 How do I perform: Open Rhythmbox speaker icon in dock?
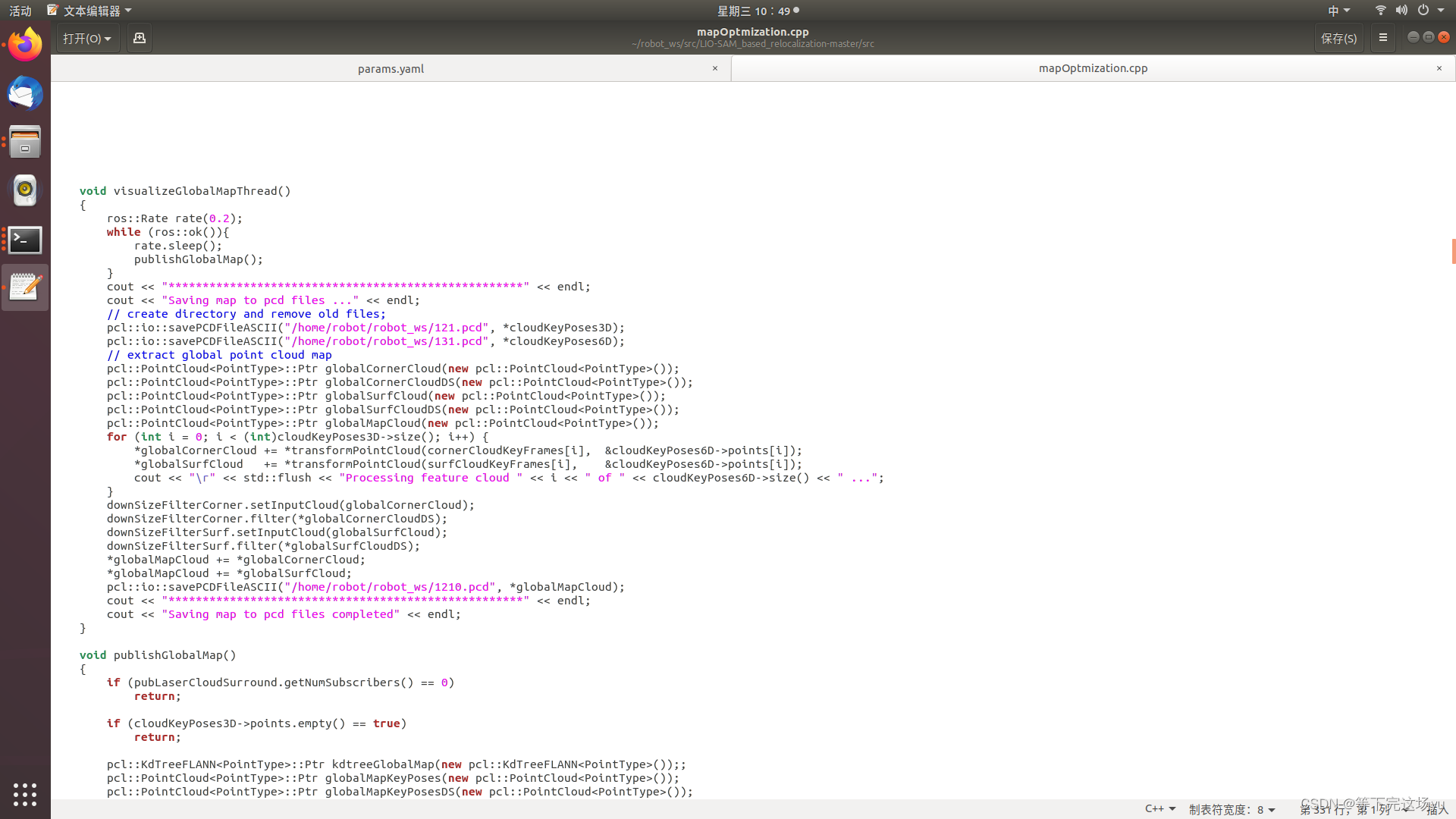pos(25,190)
